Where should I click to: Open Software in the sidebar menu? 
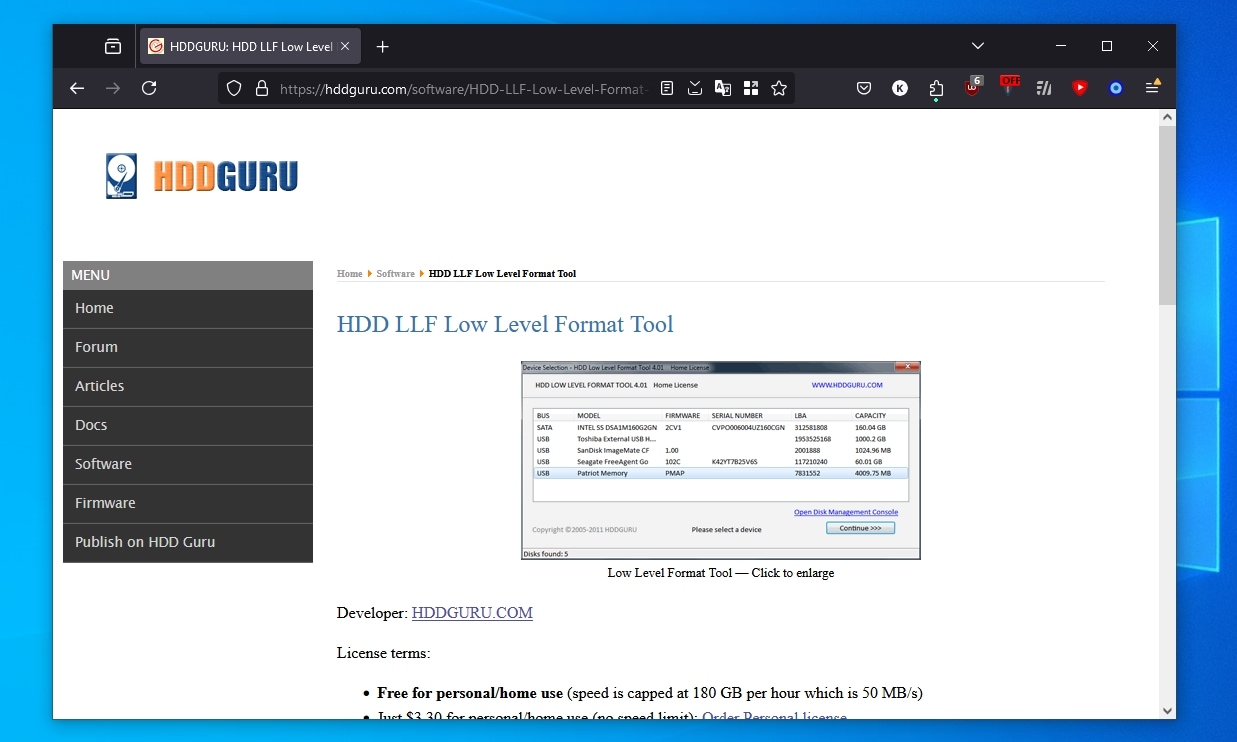point(188,465)
